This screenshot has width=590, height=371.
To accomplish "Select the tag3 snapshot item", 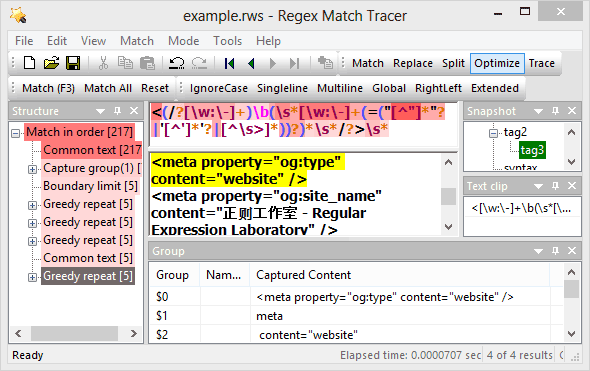I will point(532,150).
